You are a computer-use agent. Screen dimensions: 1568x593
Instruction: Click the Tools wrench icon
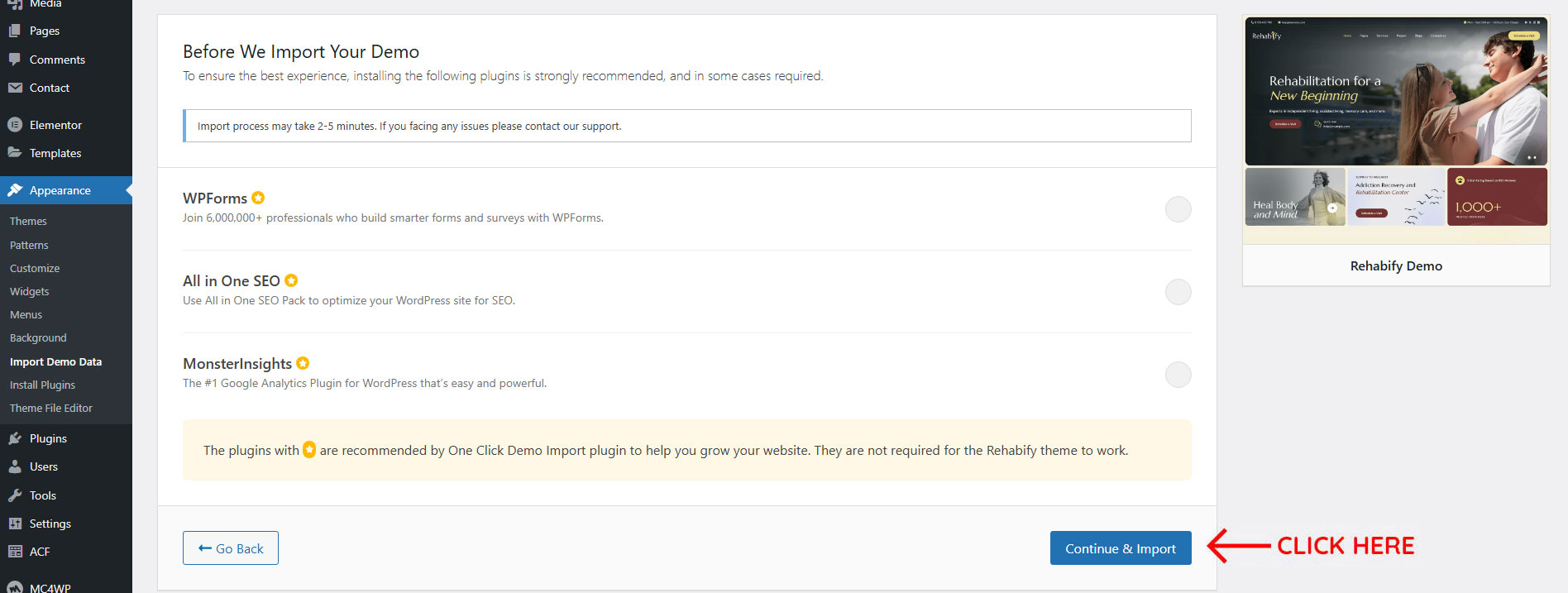(x=15, y=495)
